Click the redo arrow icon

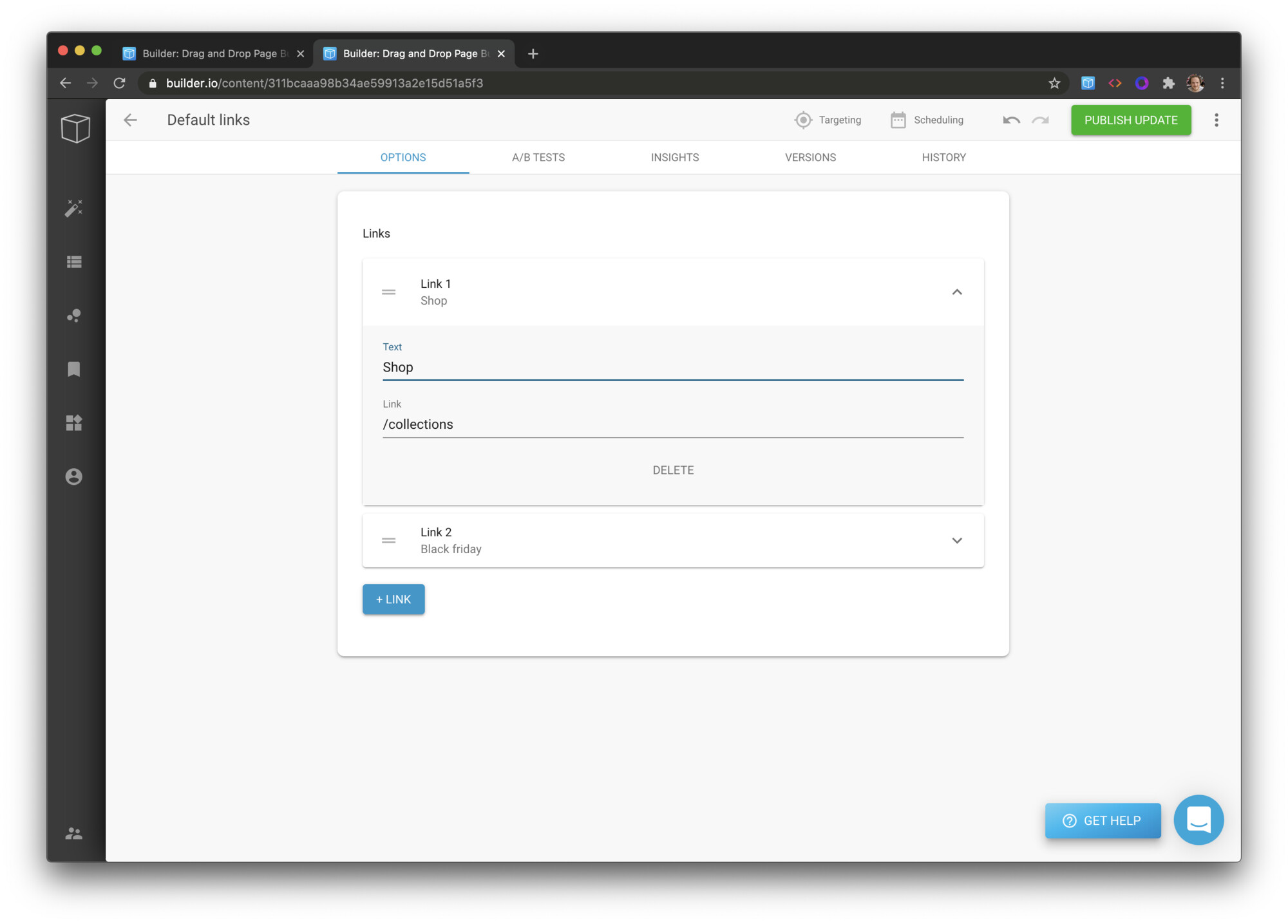[x=1040, y=120]
